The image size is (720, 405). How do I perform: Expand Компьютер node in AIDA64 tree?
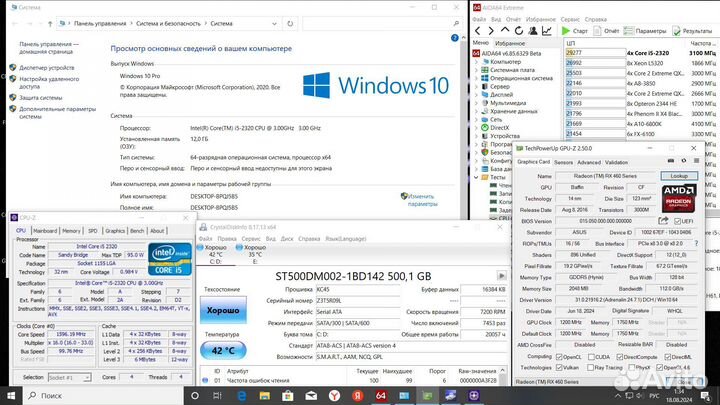pos(477,62)
